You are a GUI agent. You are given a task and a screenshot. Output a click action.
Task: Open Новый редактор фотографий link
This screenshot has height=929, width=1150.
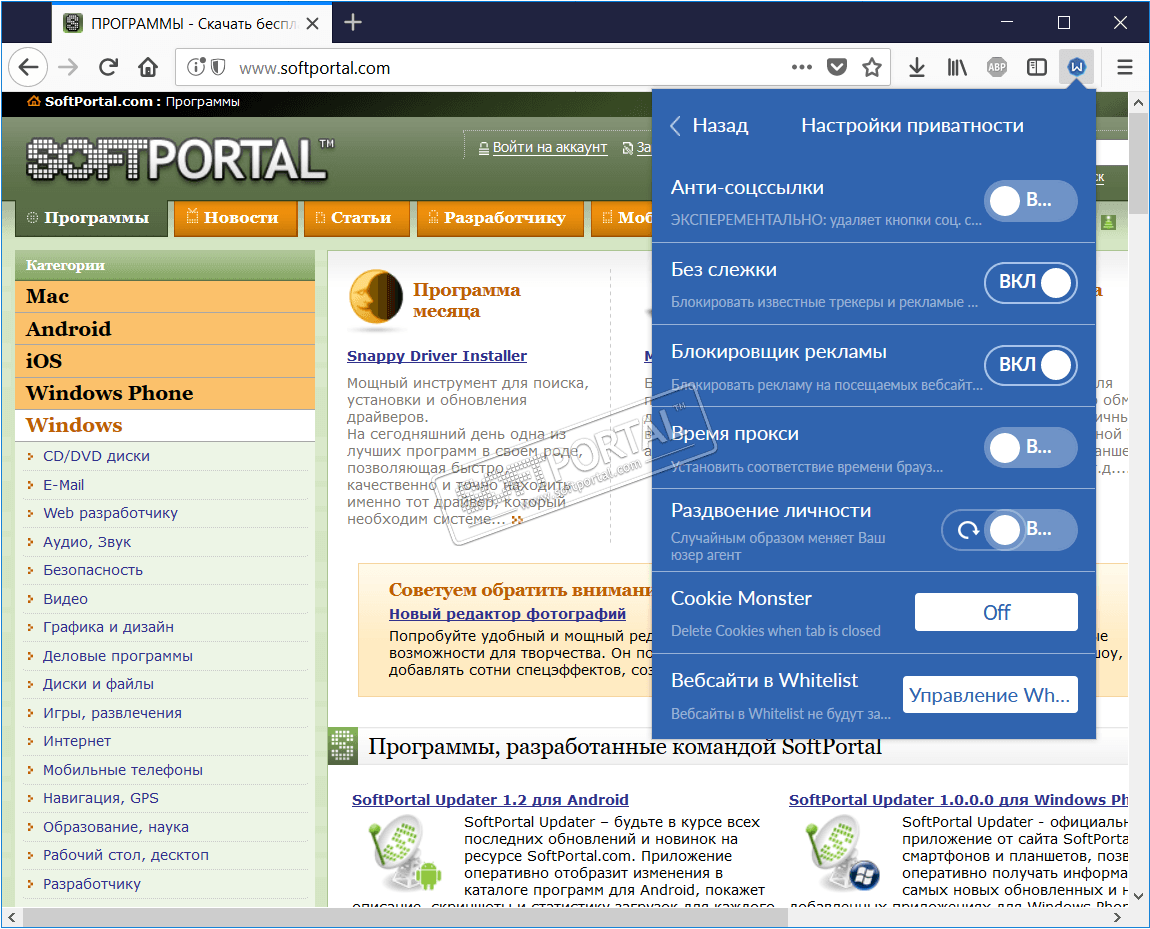[x=507, y=614]
